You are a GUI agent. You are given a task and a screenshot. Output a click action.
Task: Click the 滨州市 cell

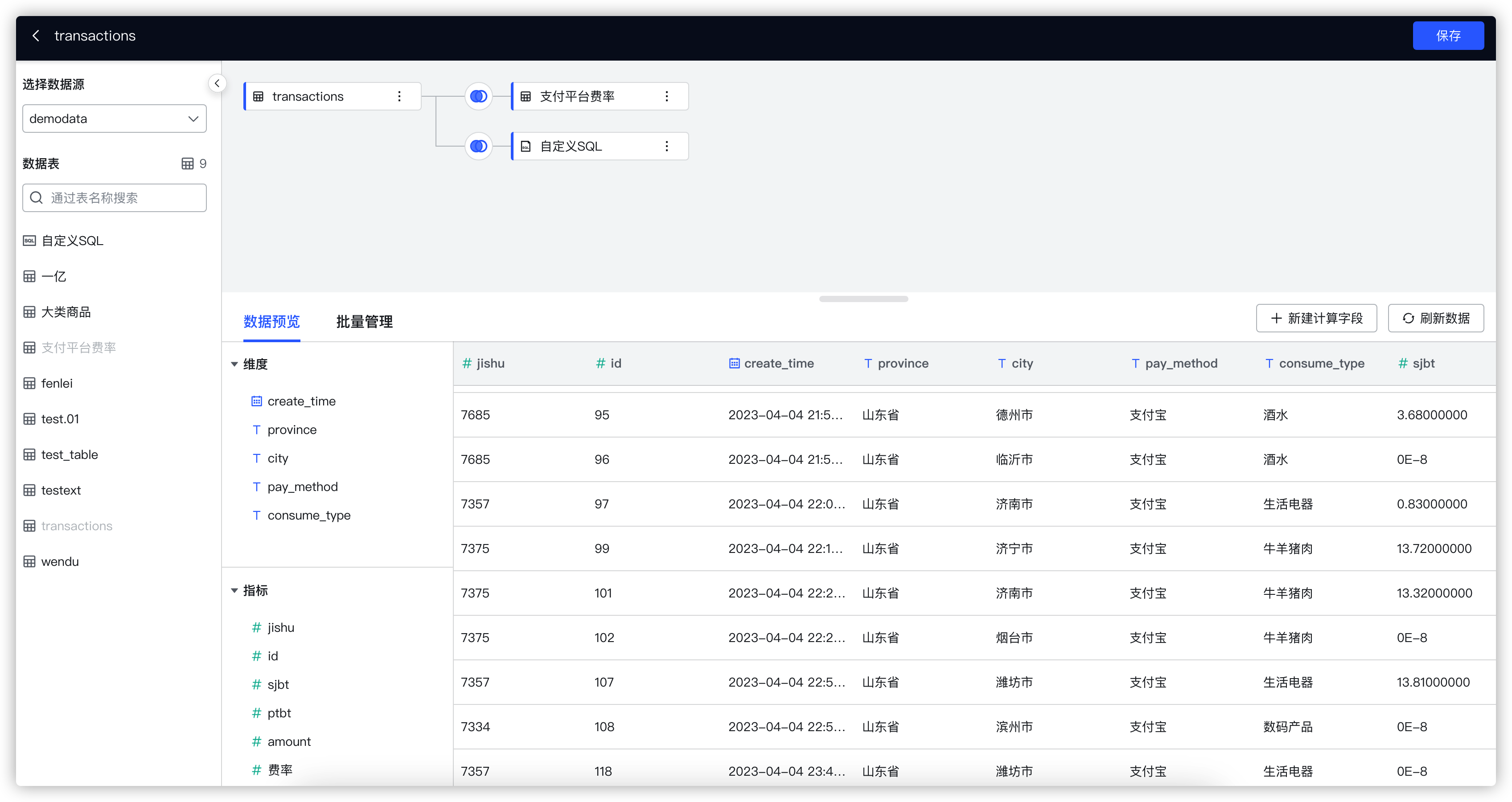point(1014,727)
